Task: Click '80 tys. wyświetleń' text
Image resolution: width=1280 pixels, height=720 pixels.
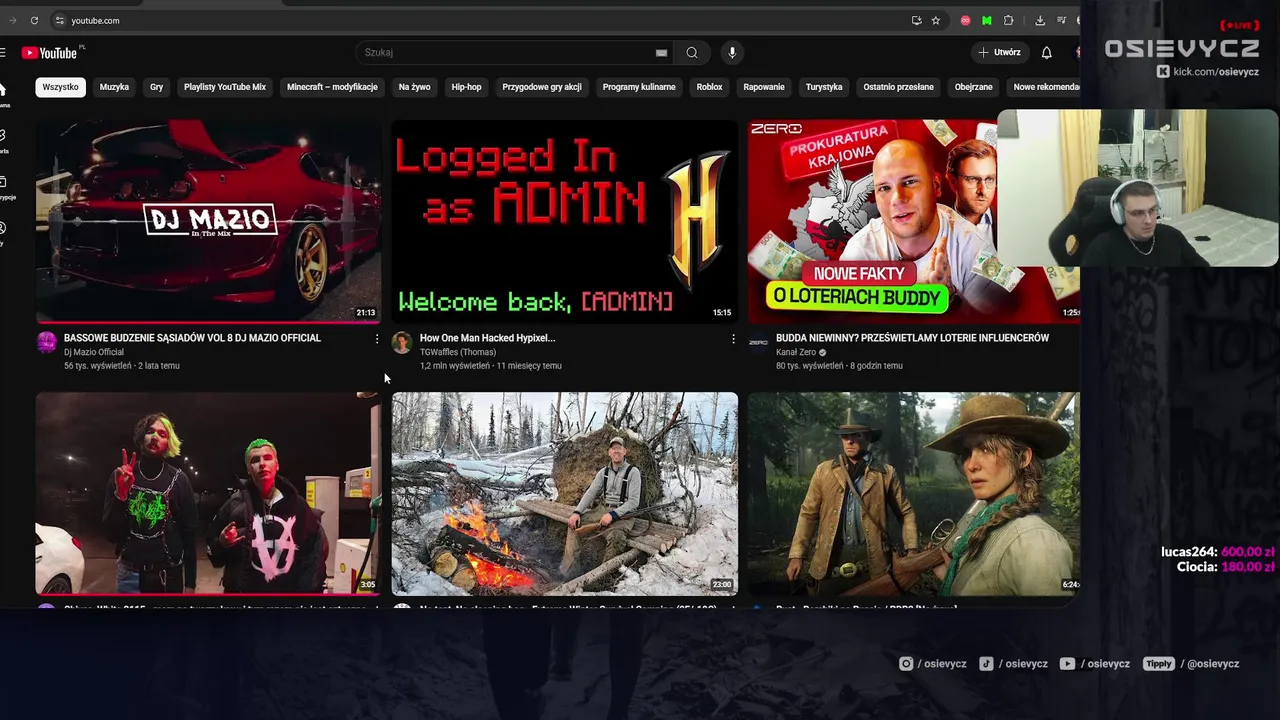Action: click(809, 366)
